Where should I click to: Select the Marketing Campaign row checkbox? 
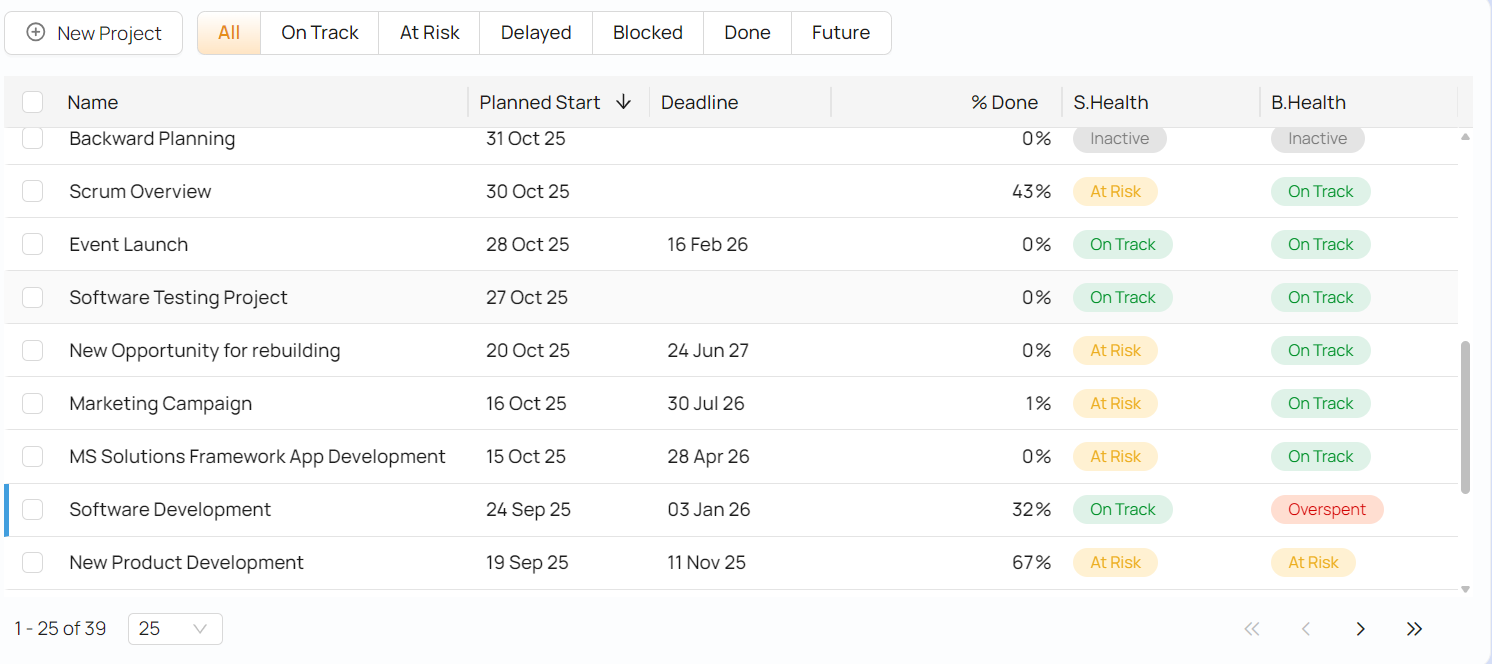(33, 404)
